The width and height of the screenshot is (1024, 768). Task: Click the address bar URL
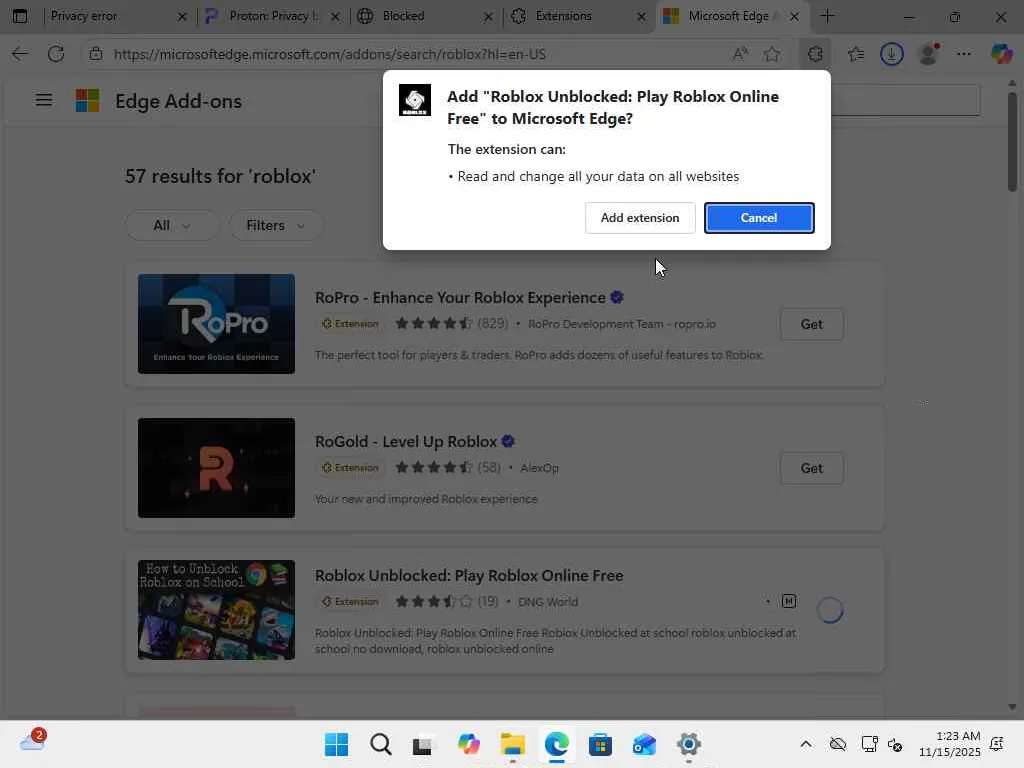coord(330,54)
